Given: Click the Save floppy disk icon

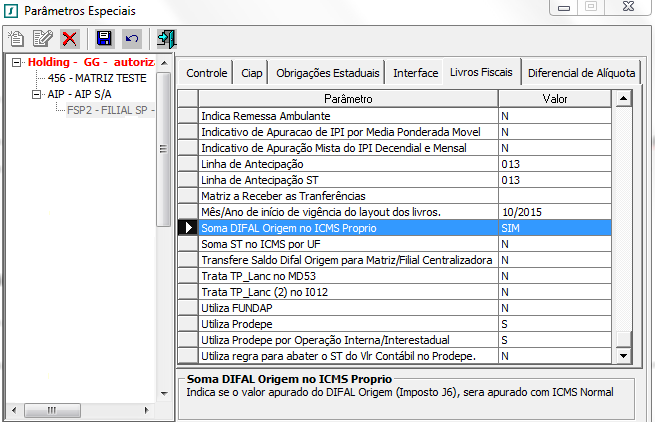Looking at the screenshot, I should (104, 39).
